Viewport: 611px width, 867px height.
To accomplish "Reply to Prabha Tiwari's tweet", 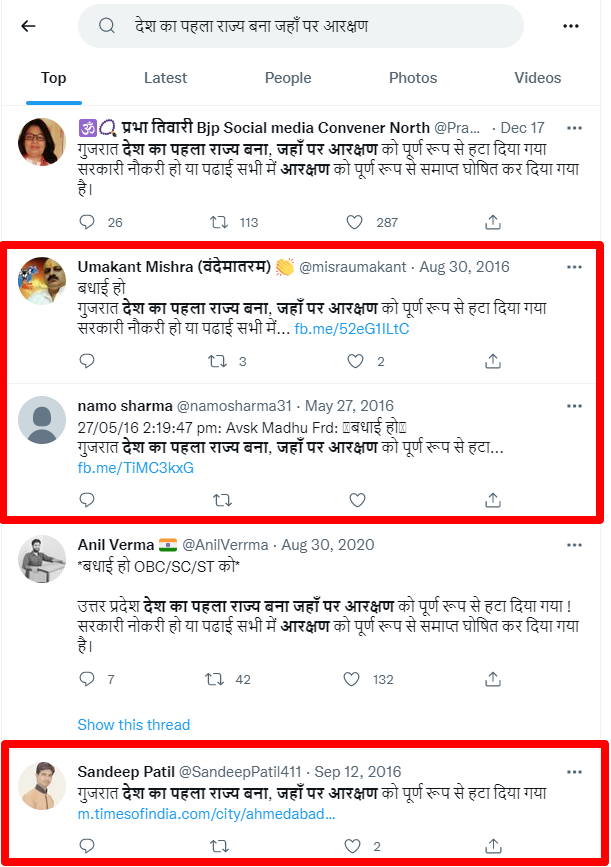I will tap(87, 222).
